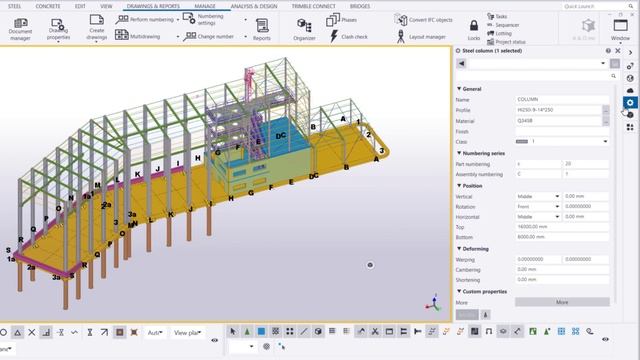
Task: Click Convert IFC objects
Action: (424, 19)
